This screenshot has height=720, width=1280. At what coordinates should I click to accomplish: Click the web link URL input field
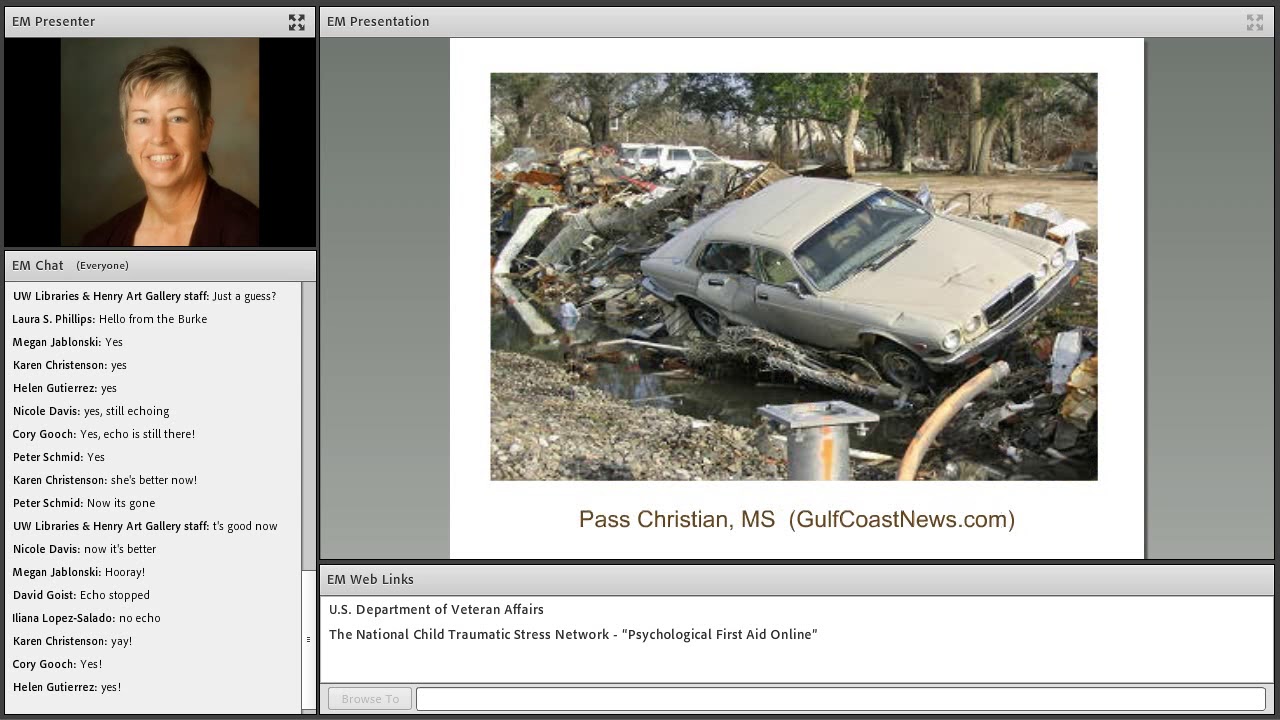(x=841, y=699)
